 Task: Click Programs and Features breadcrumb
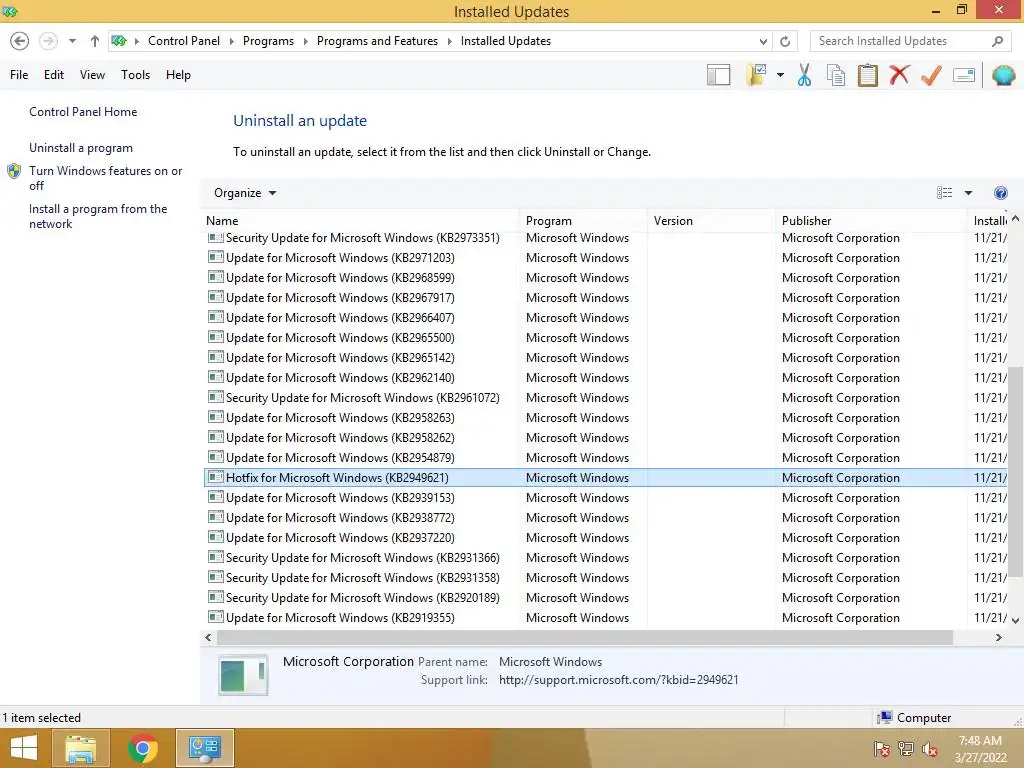377,41
